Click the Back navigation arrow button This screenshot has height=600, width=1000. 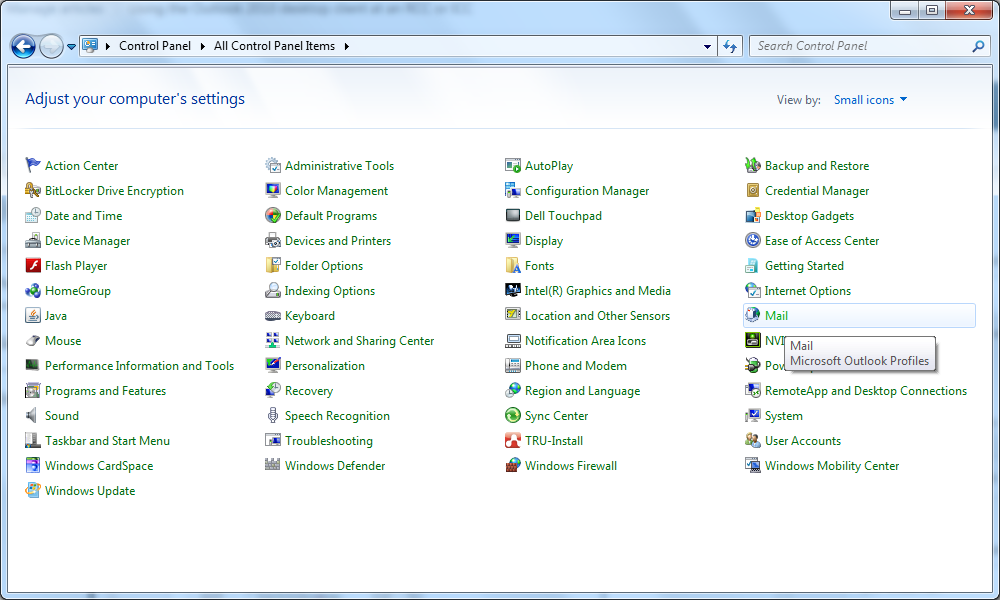(23, 46)
